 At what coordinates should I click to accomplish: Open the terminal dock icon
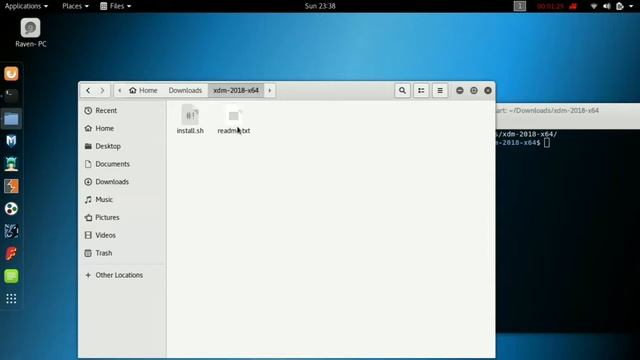(11, 96)
